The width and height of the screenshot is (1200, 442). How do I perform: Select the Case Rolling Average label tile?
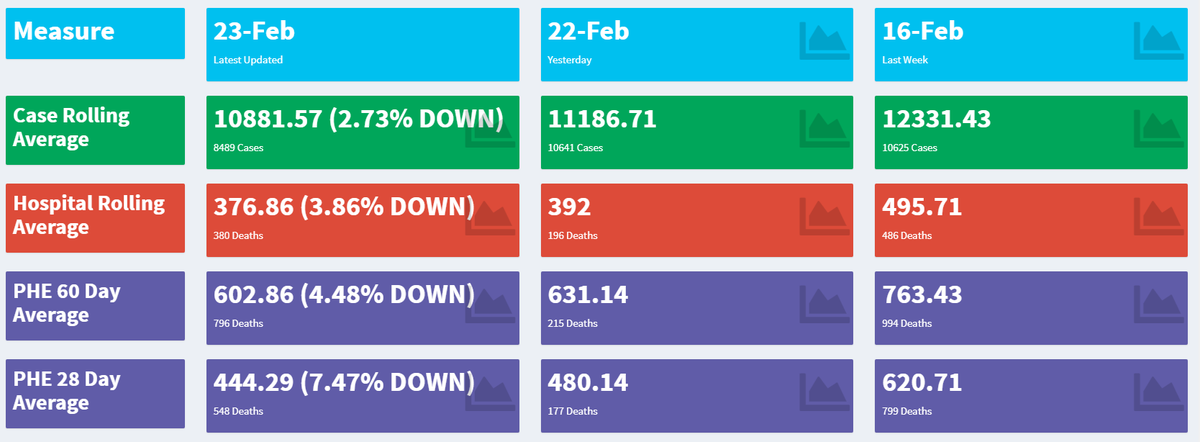(x=95, y=130)
